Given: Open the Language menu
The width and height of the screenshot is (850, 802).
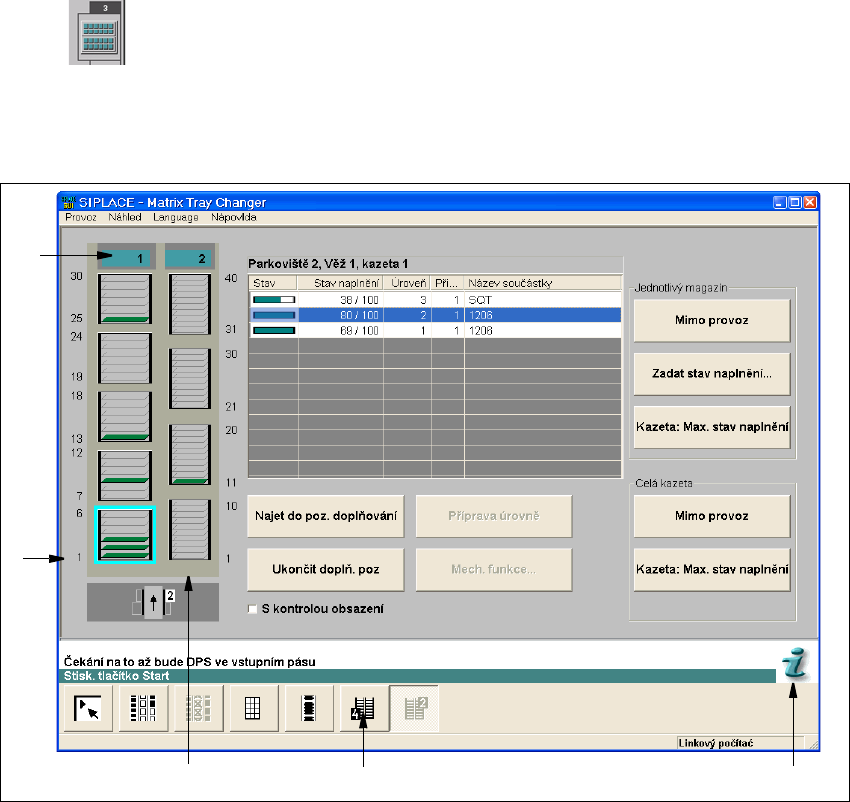Looking at the screenshot, I should click(177, 217).
